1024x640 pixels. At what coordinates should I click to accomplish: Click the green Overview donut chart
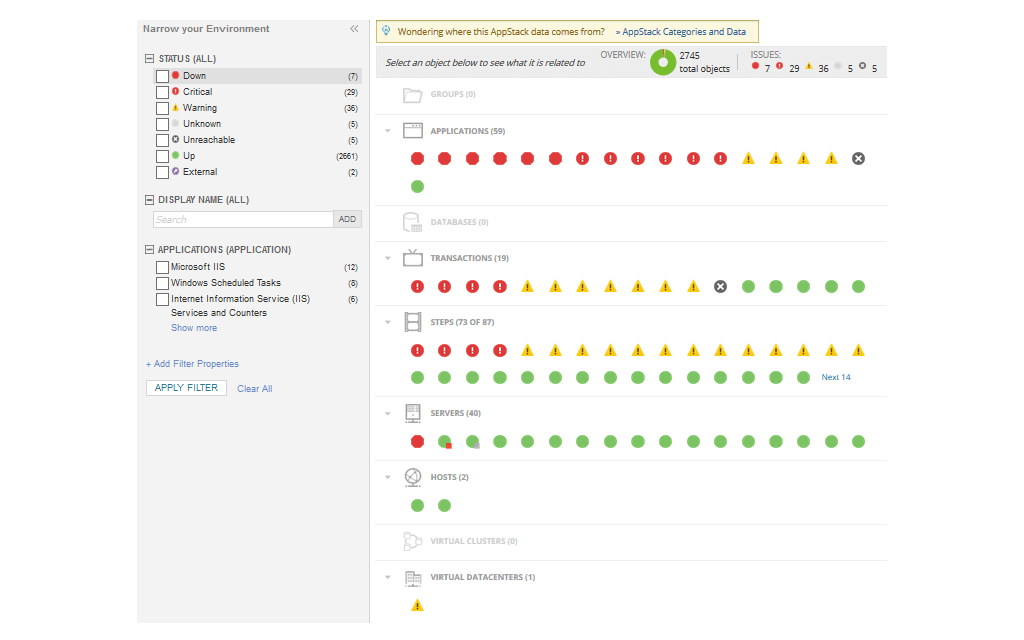(663, 62)
